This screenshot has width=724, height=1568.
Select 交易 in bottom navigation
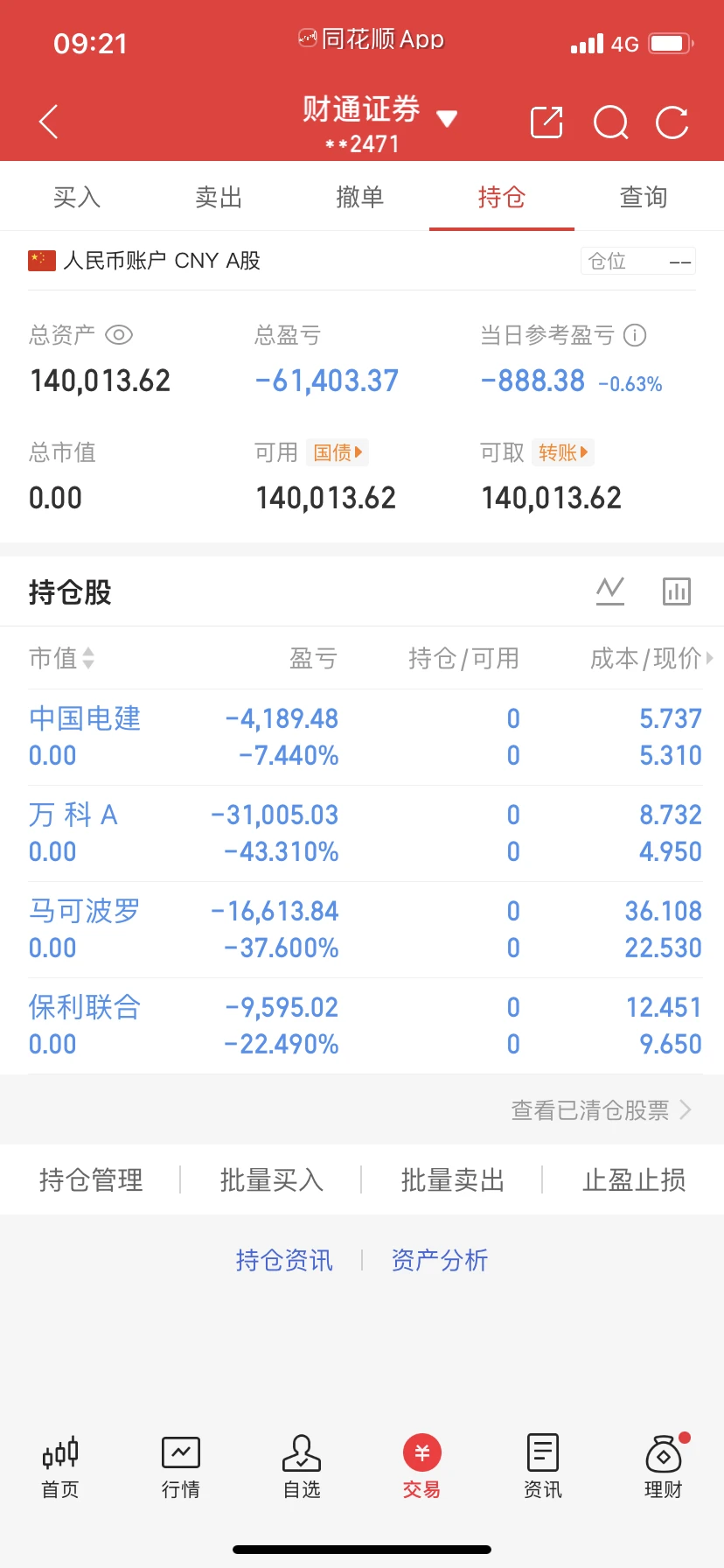[x=422, y=1467]
